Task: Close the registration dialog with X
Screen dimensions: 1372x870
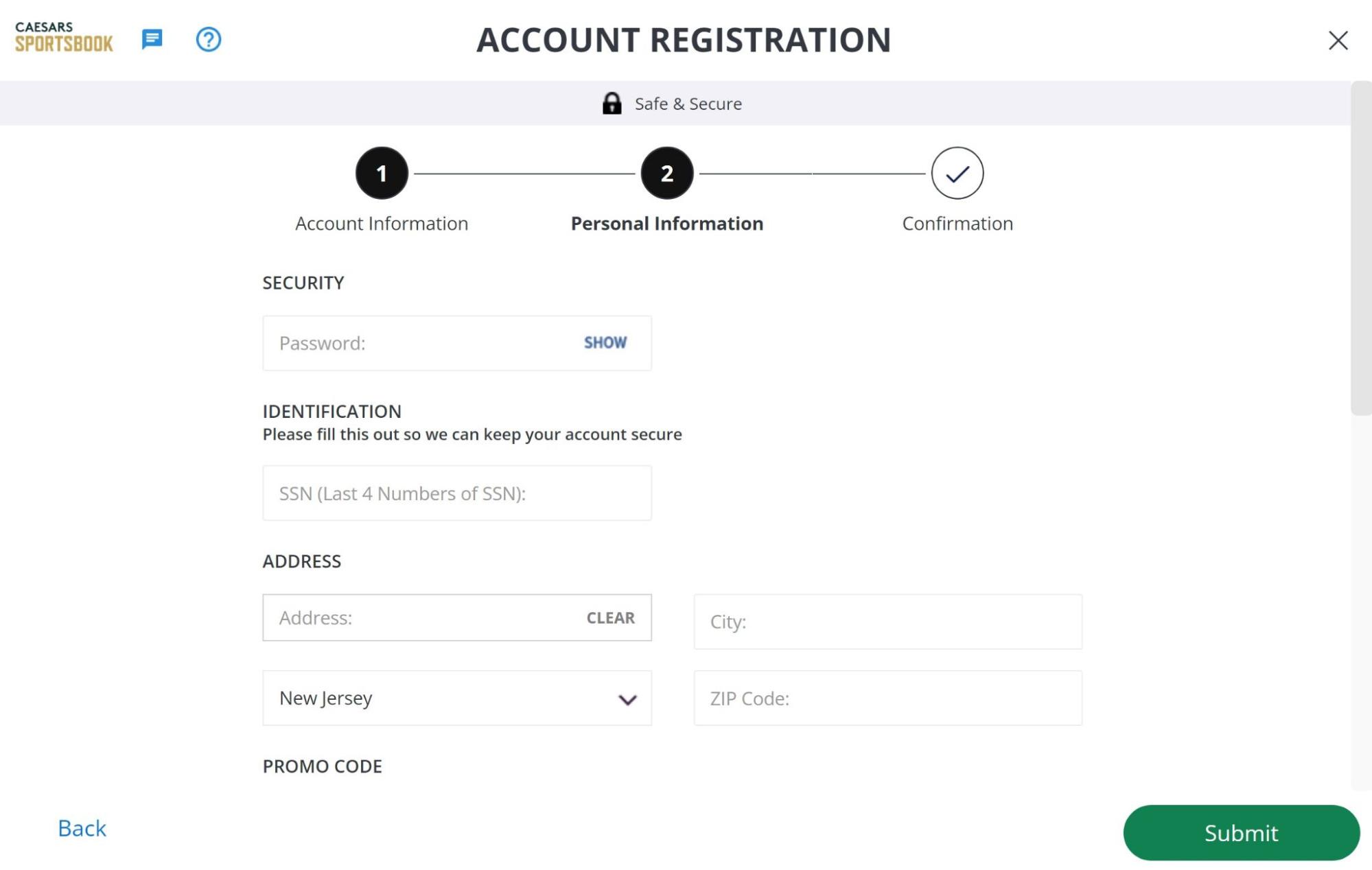Action: click(x=1338, y=40)
